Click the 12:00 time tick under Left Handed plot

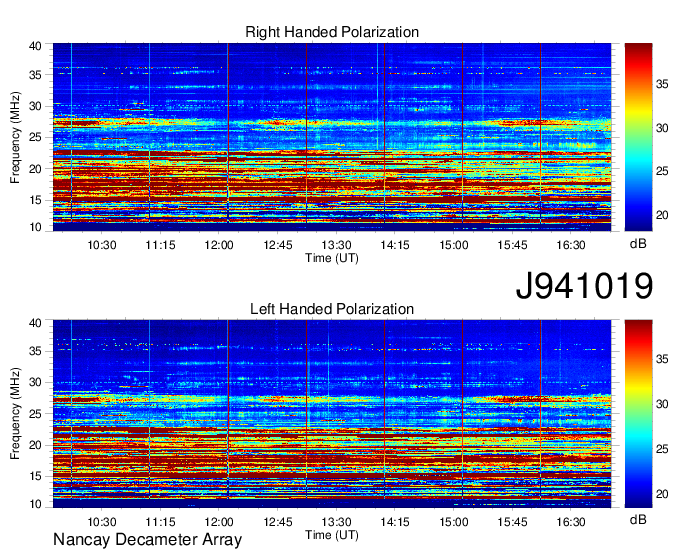219,522
